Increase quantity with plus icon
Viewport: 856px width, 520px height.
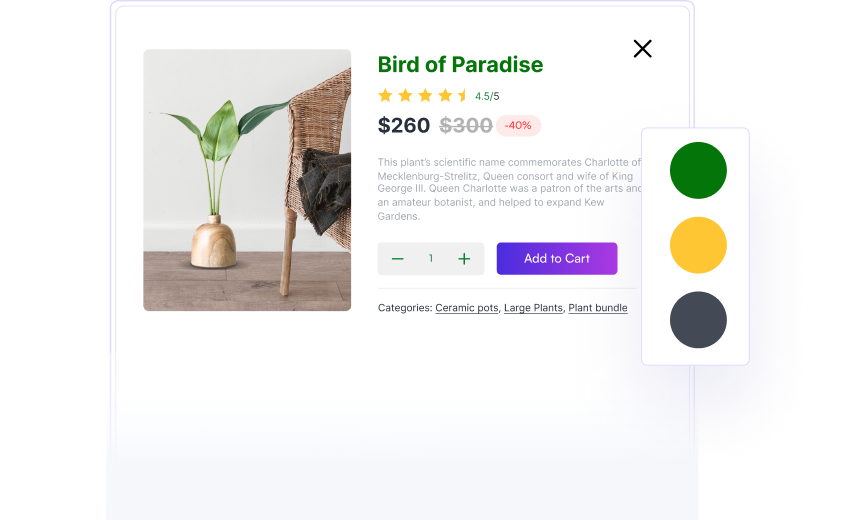464,259
